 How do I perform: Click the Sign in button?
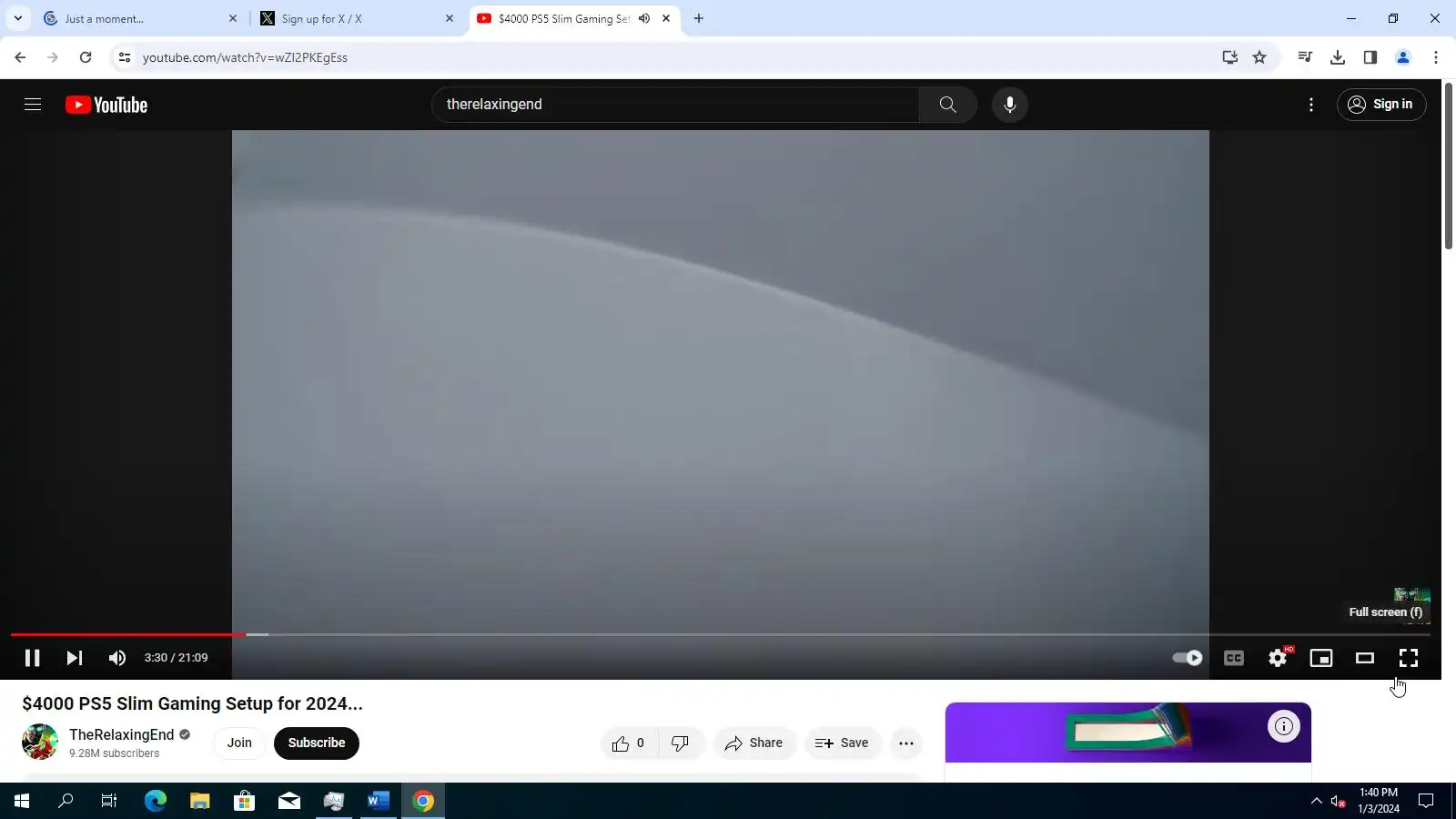[1380, 105]
